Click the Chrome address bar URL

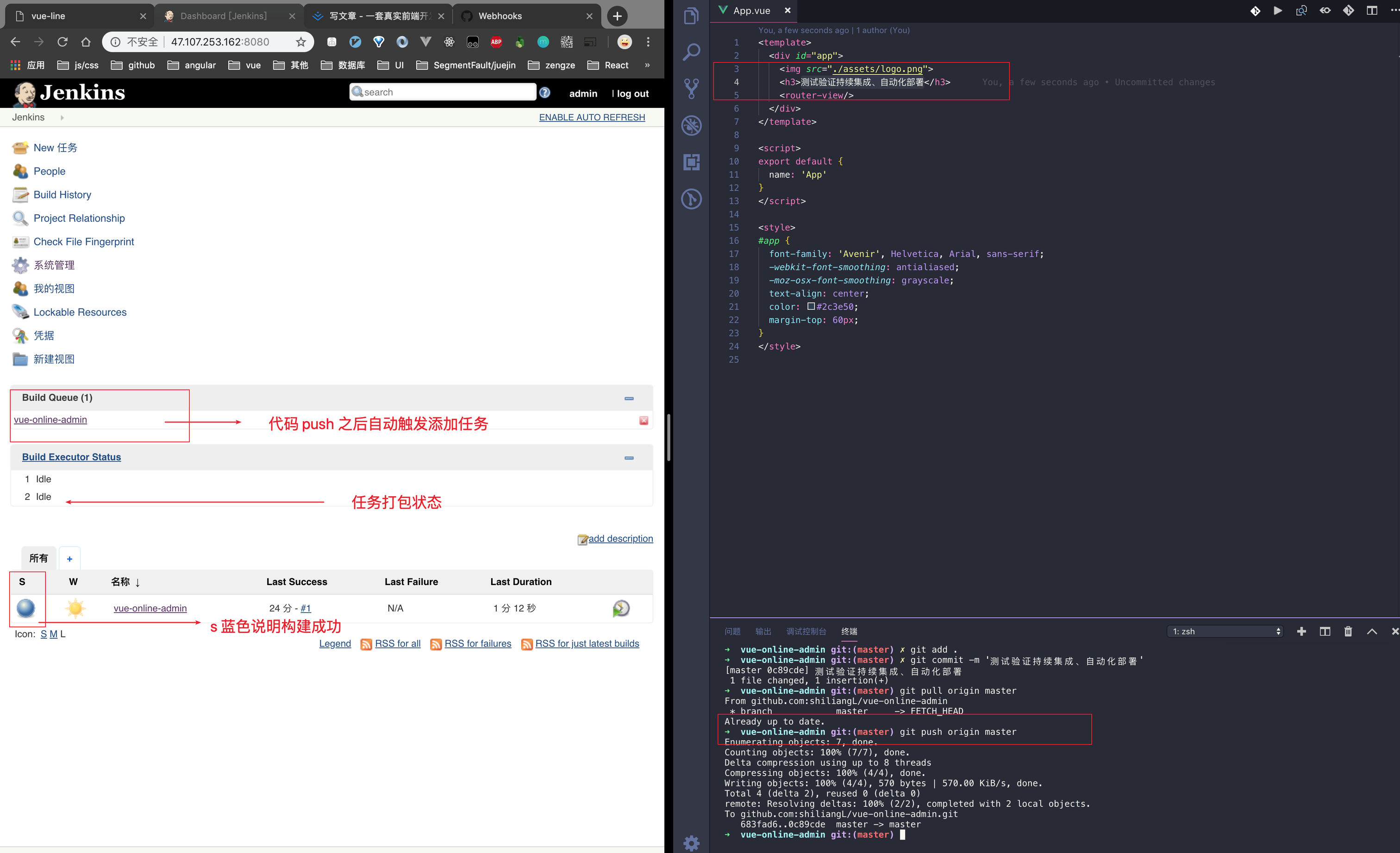(220, 42)
